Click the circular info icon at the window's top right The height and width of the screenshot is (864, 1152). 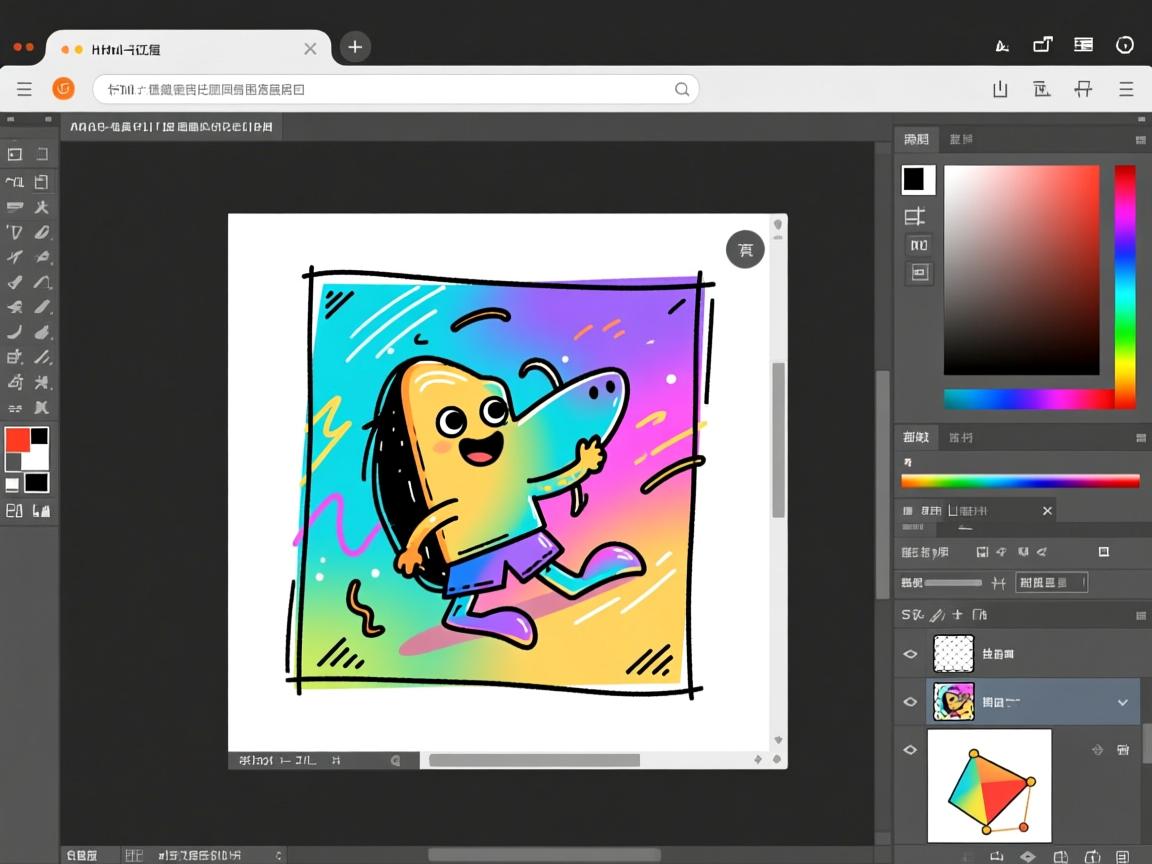(1125, 45)
